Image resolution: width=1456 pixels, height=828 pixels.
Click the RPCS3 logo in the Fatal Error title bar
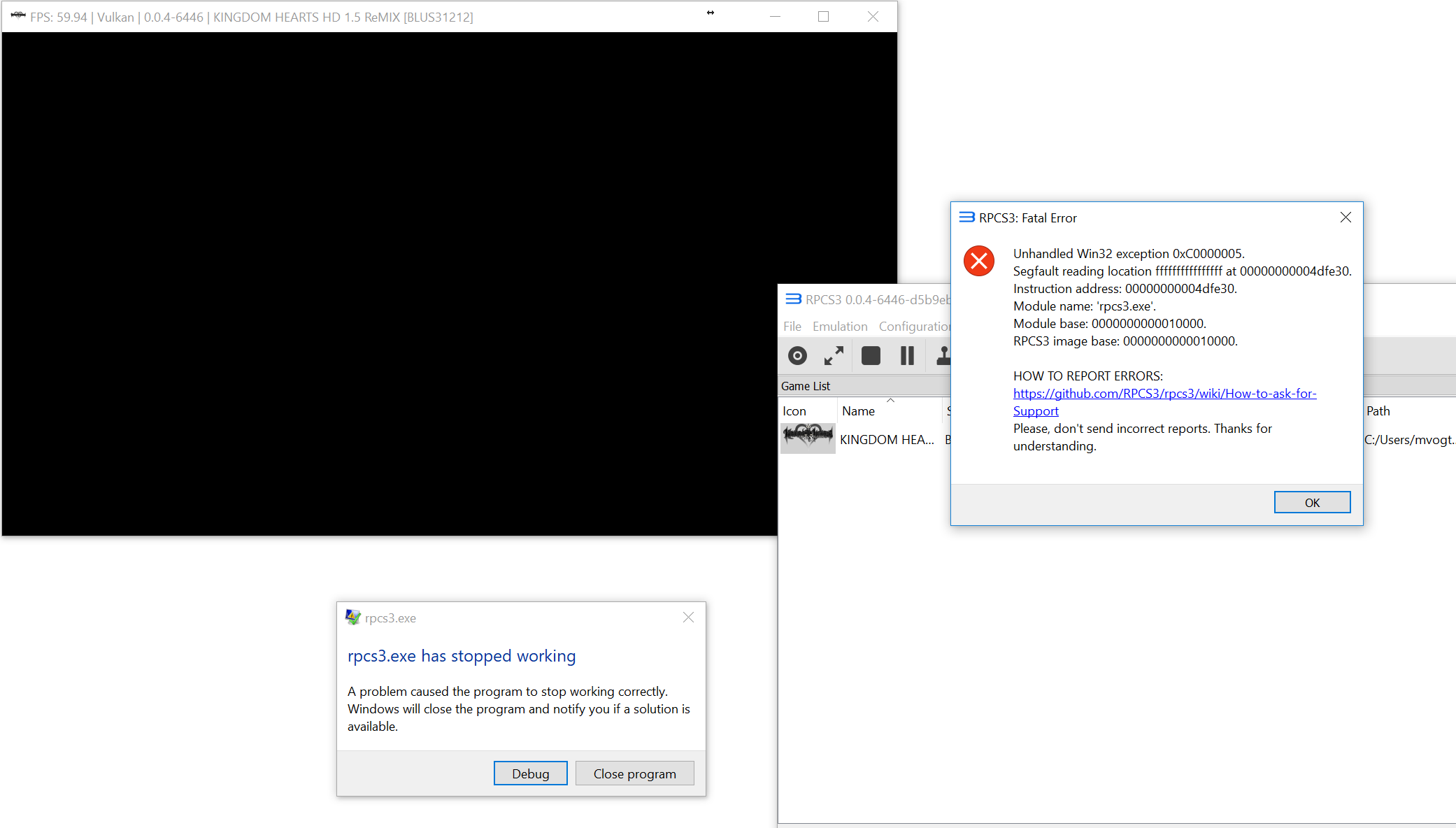[966, 217]
